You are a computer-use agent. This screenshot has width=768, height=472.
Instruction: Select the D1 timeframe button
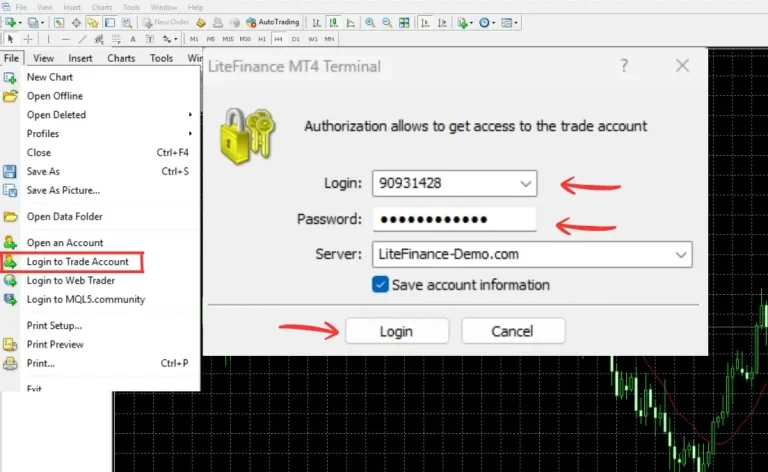click(x=295, y=39)
